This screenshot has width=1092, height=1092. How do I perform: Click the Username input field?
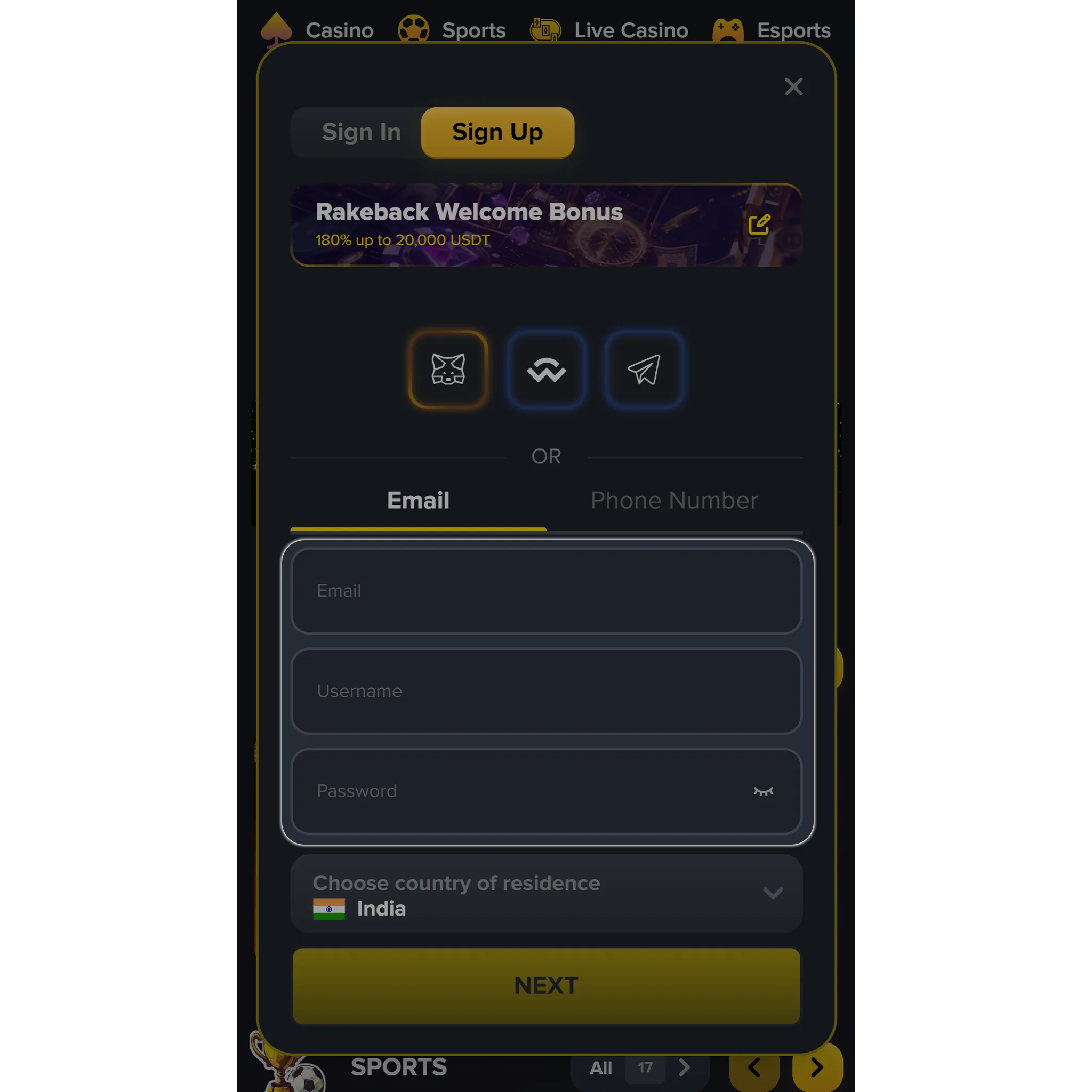point(546,691)
